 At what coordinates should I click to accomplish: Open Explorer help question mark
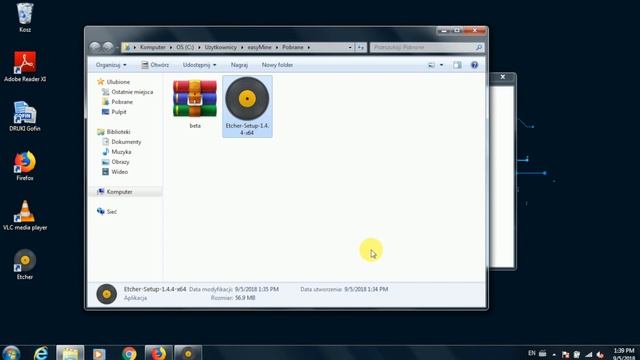point(474,65)
